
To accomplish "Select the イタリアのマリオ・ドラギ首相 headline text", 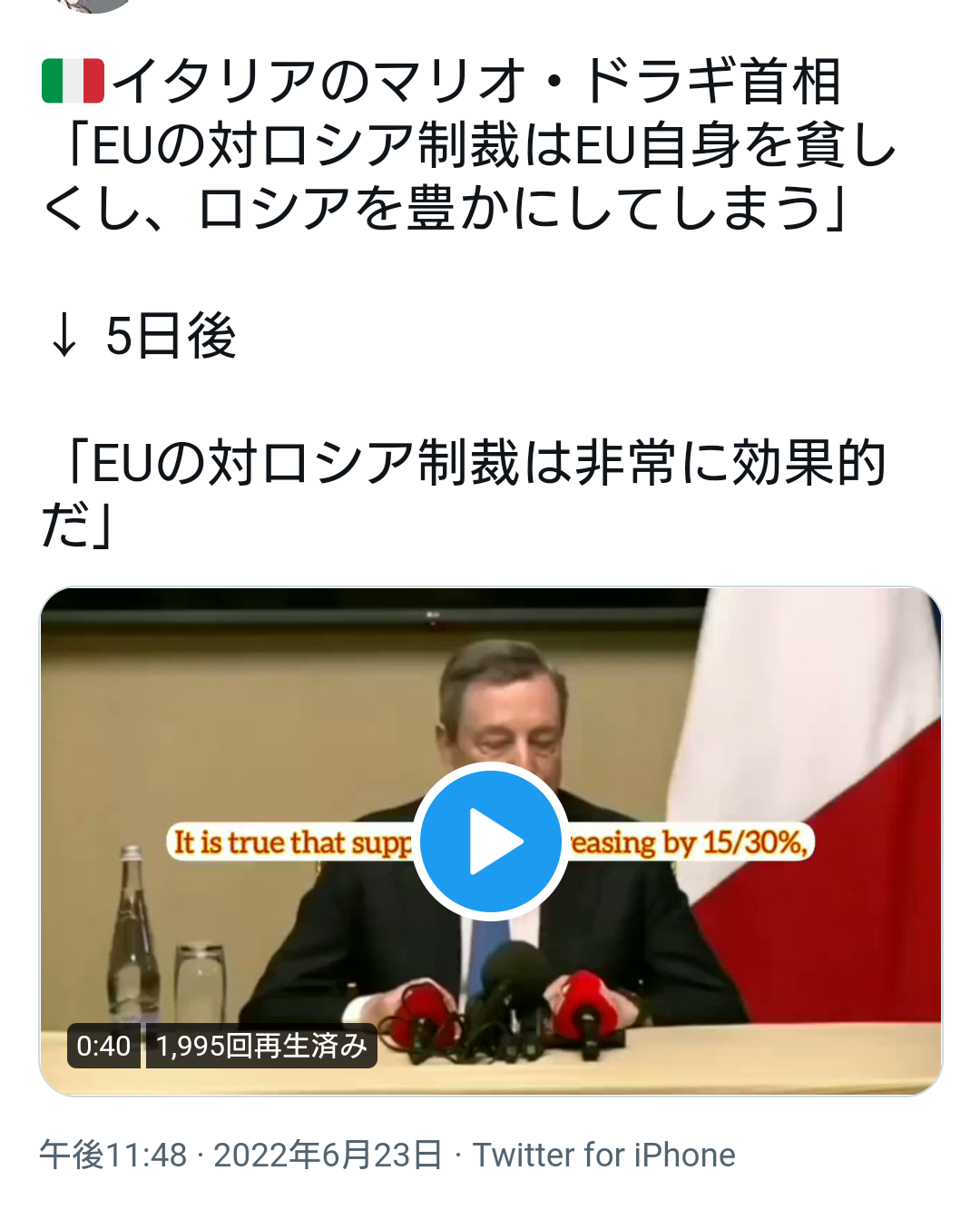I will [476, 81].
